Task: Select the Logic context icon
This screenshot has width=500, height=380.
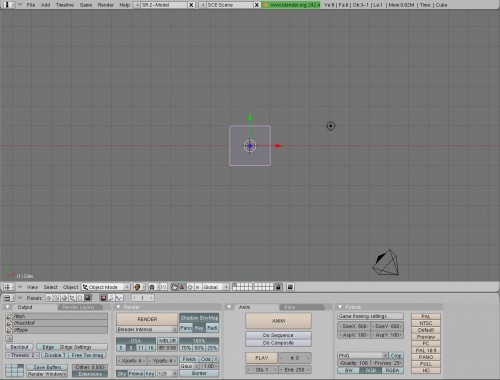Action: [49, 298]
